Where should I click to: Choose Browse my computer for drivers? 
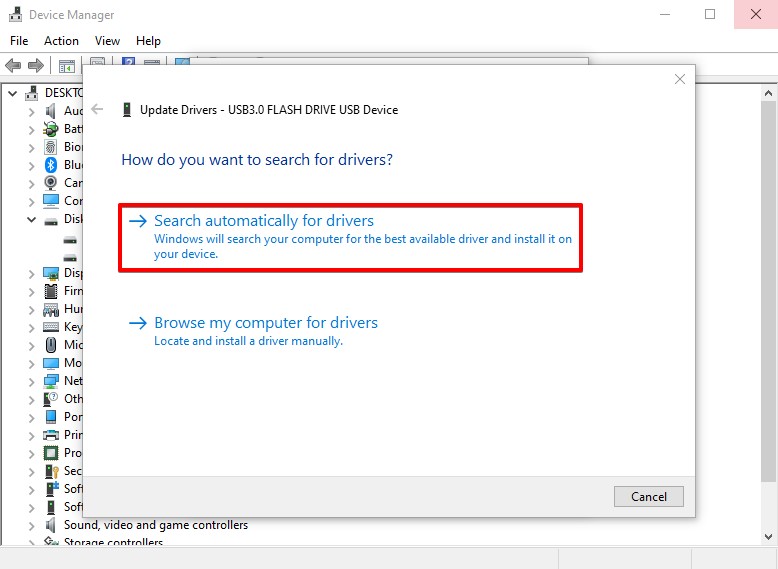[x=266, y=323]
